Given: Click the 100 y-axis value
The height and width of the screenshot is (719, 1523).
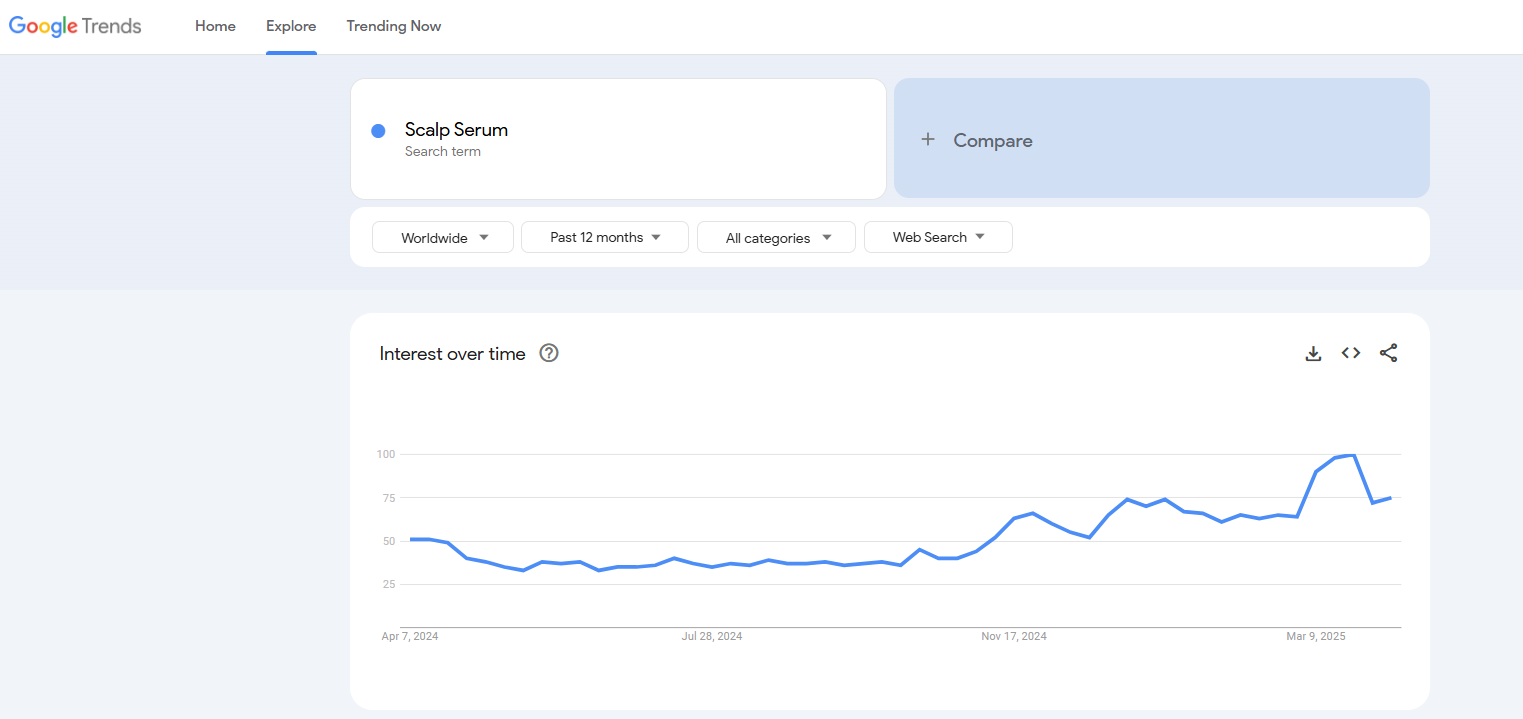Looking at the screenshot, I should click(x=386, y=455).
